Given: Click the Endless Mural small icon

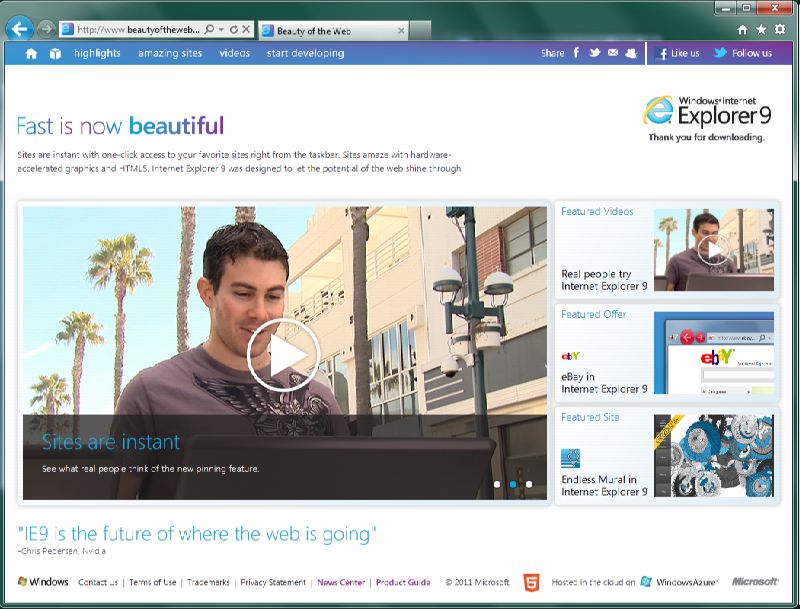Looking at the screenshot, I should point(570,459).
